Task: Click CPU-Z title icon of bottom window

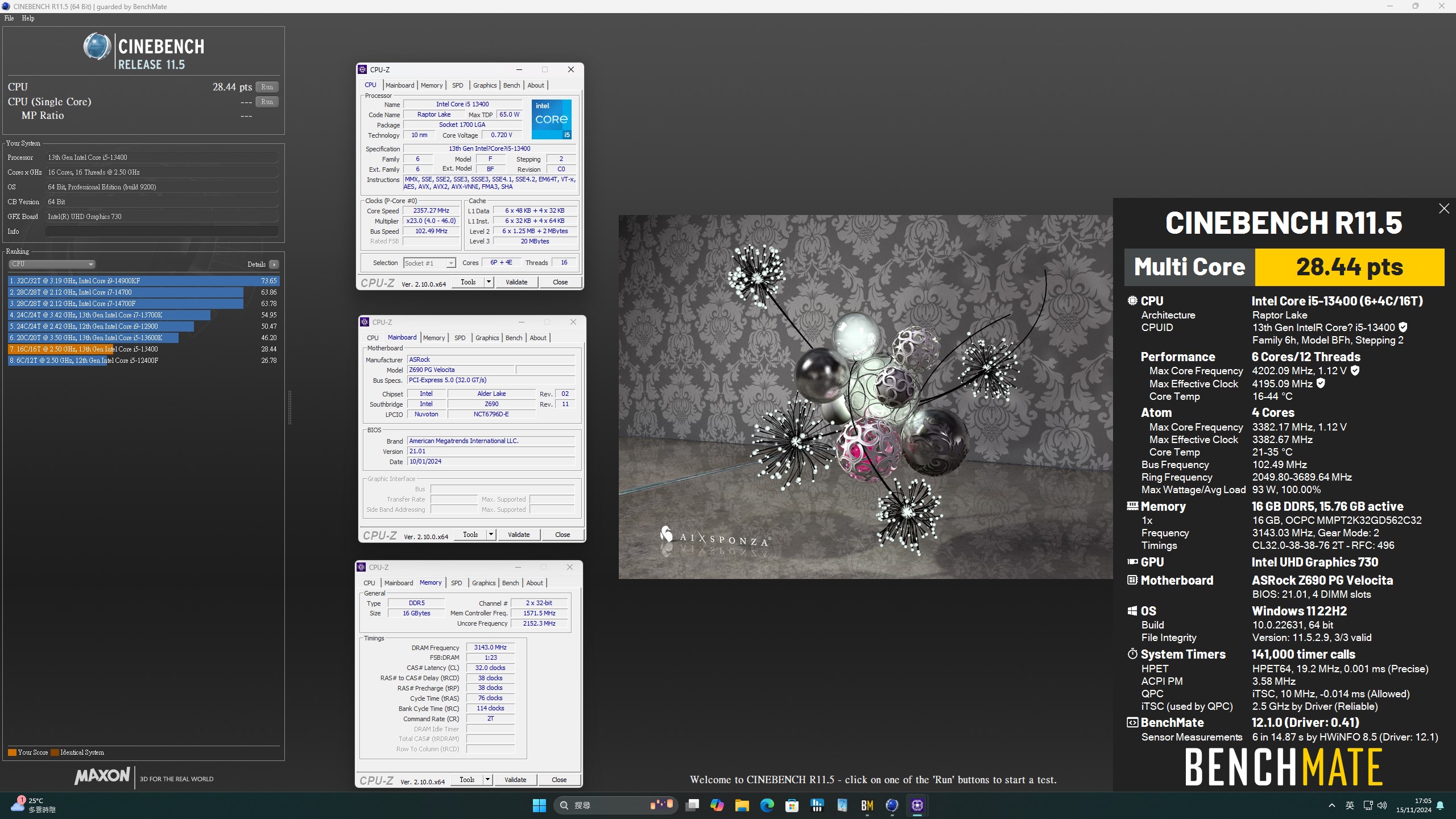Action: click(x=361, y=567)
